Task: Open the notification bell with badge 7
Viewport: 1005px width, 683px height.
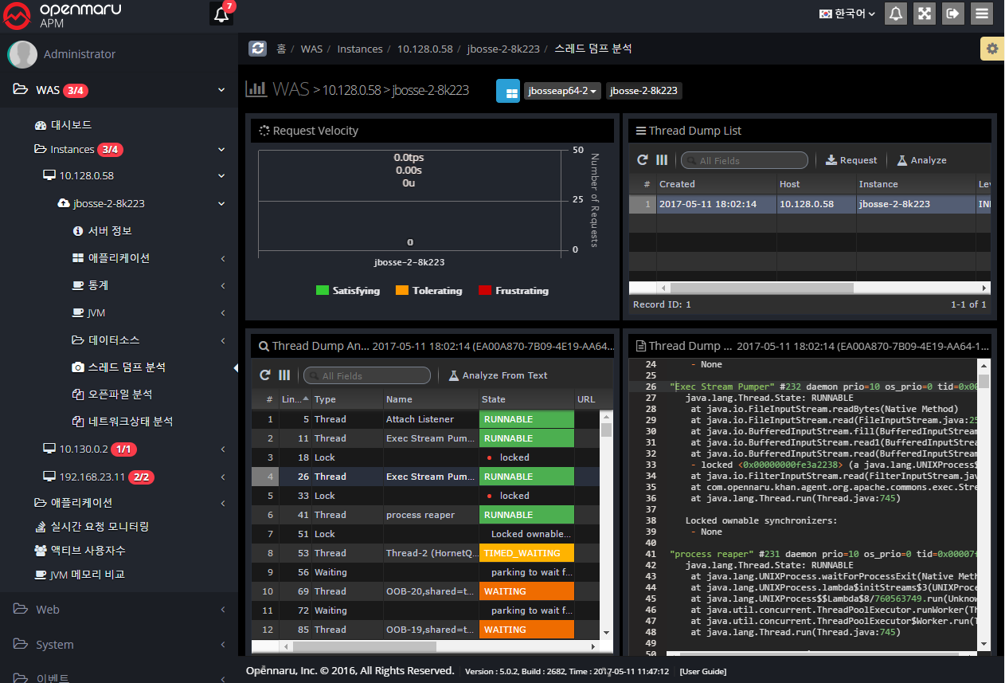Action: (222, 15)
